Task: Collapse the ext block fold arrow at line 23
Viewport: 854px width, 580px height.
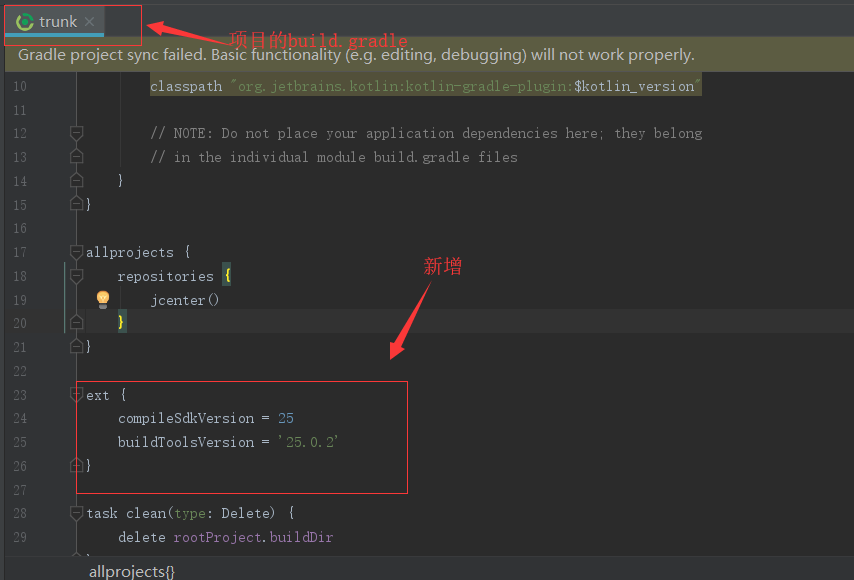Action: coord(75,394)
